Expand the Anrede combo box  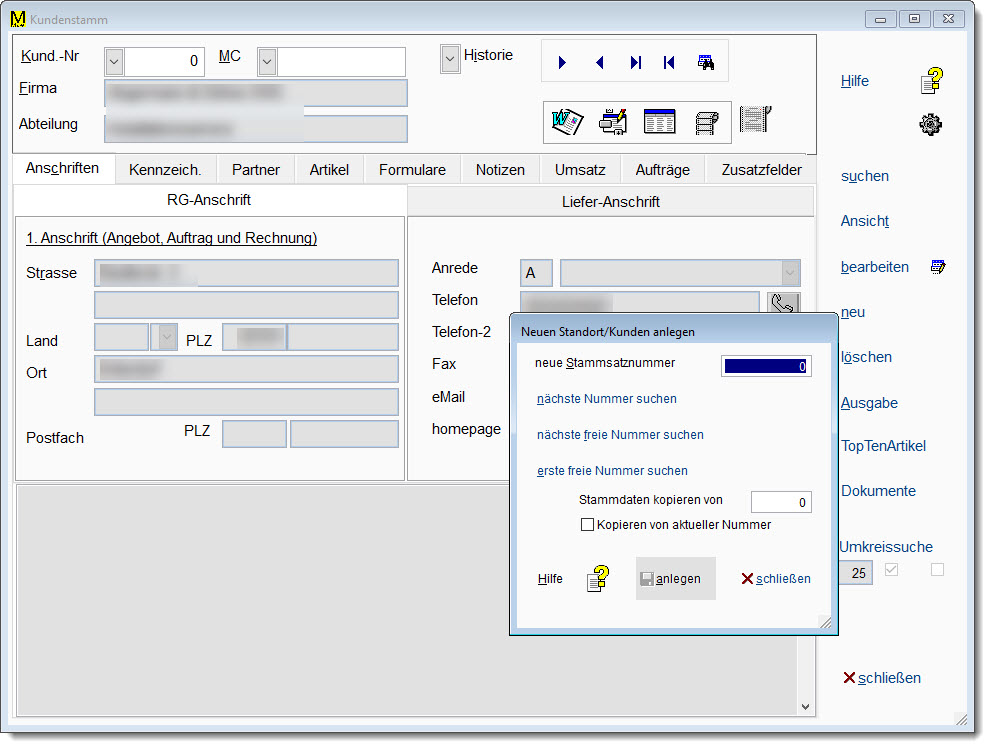tap(790, 273)
